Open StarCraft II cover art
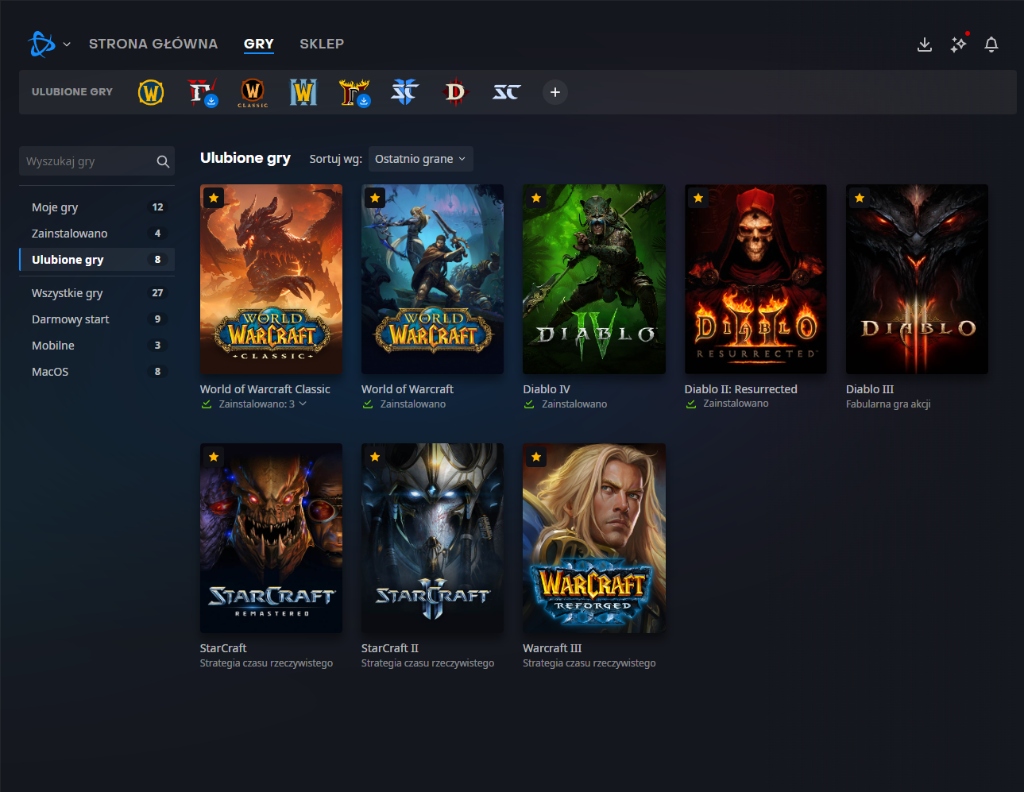This screenshot has height=792, width=1024. point(432,538)
